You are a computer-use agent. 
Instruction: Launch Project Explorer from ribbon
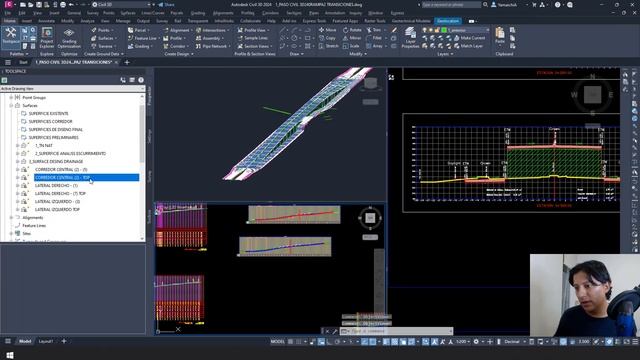(47, 38)
